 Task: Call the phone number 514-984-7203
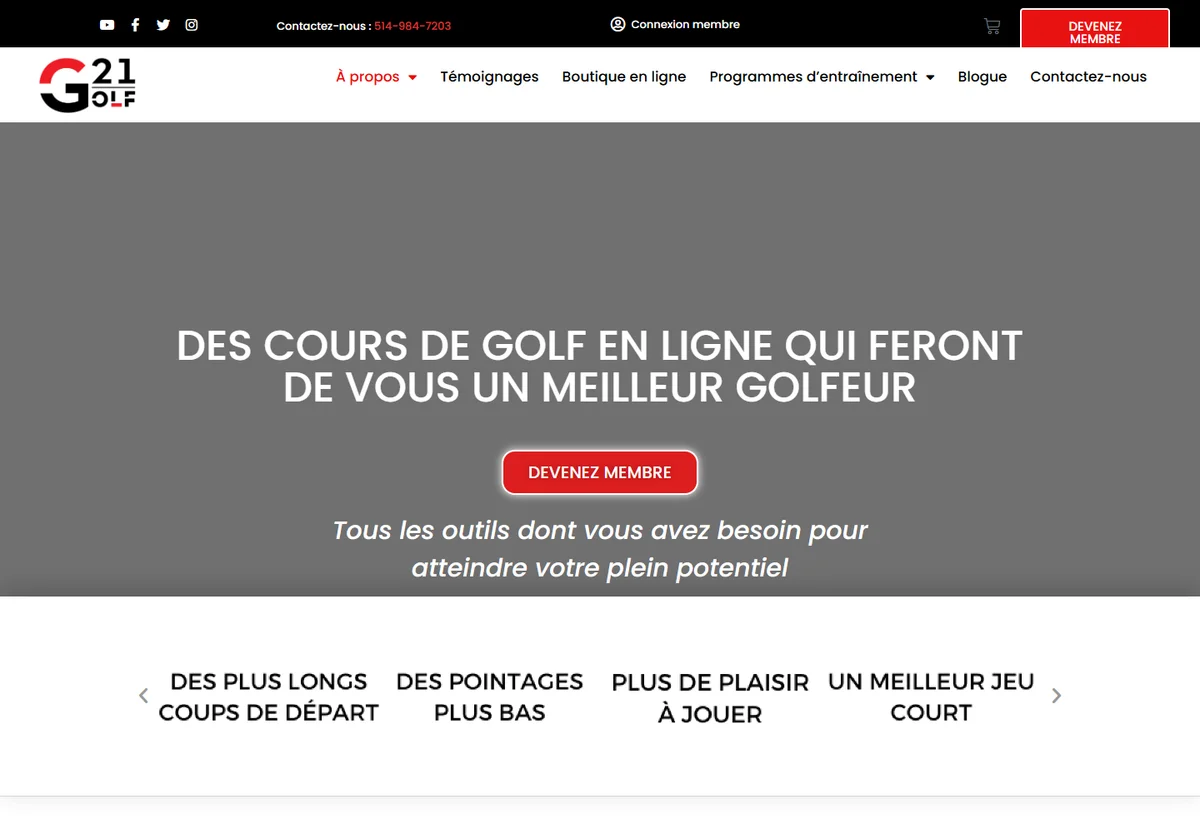coord(412,26)
